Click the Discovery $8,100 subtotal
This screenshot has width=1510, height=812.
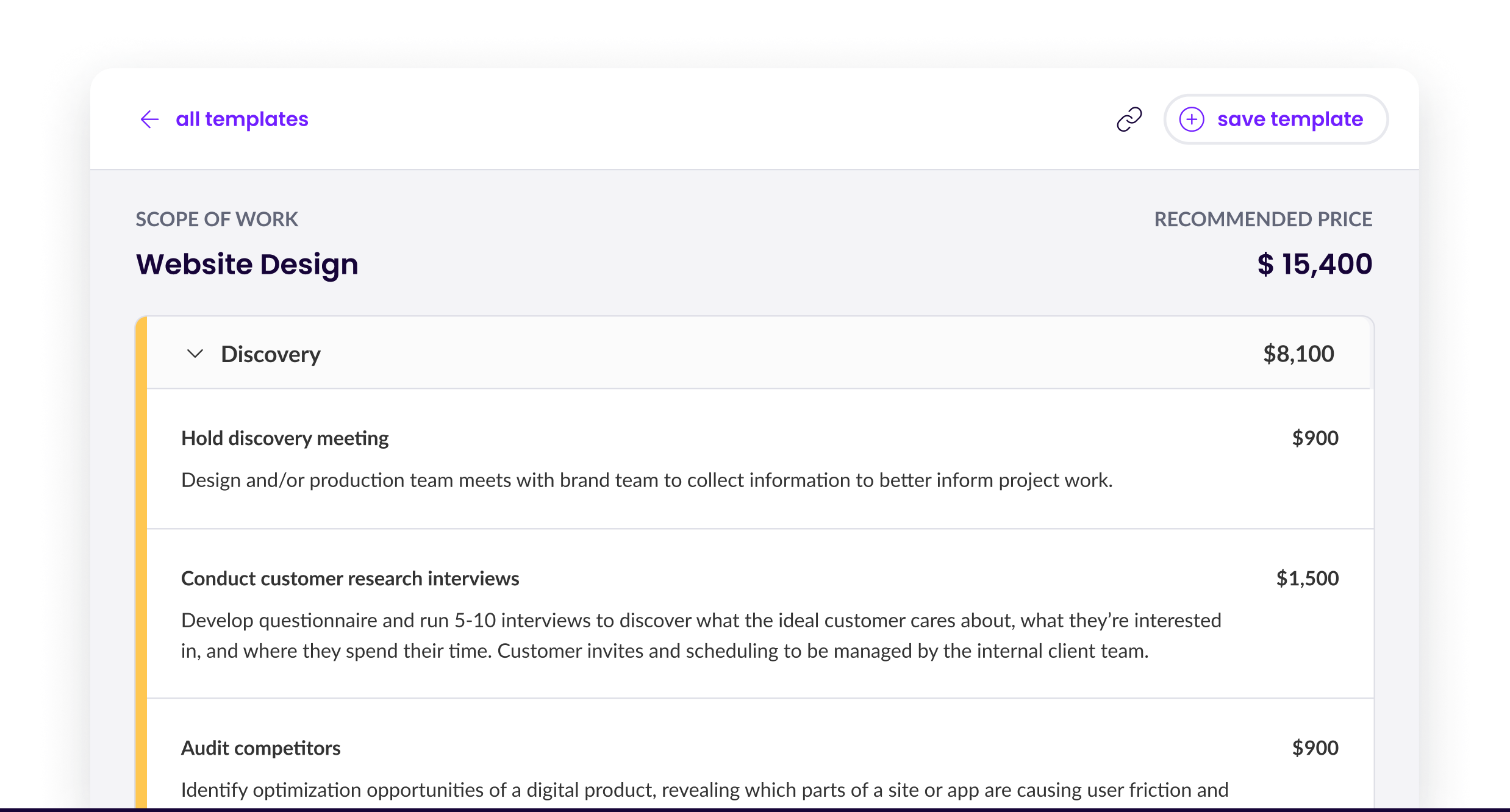(1298, 354)
